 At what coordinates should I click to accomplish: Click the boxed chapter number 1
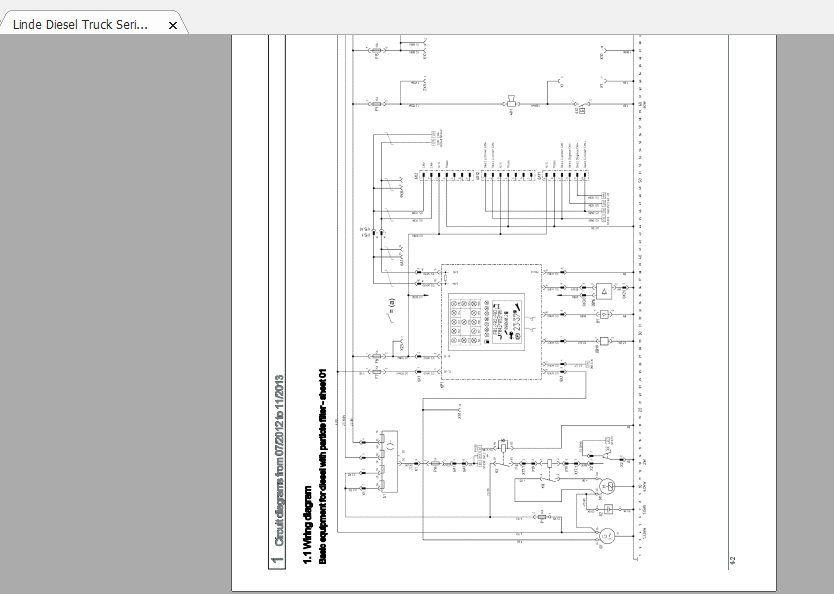(x=277, y=560)
